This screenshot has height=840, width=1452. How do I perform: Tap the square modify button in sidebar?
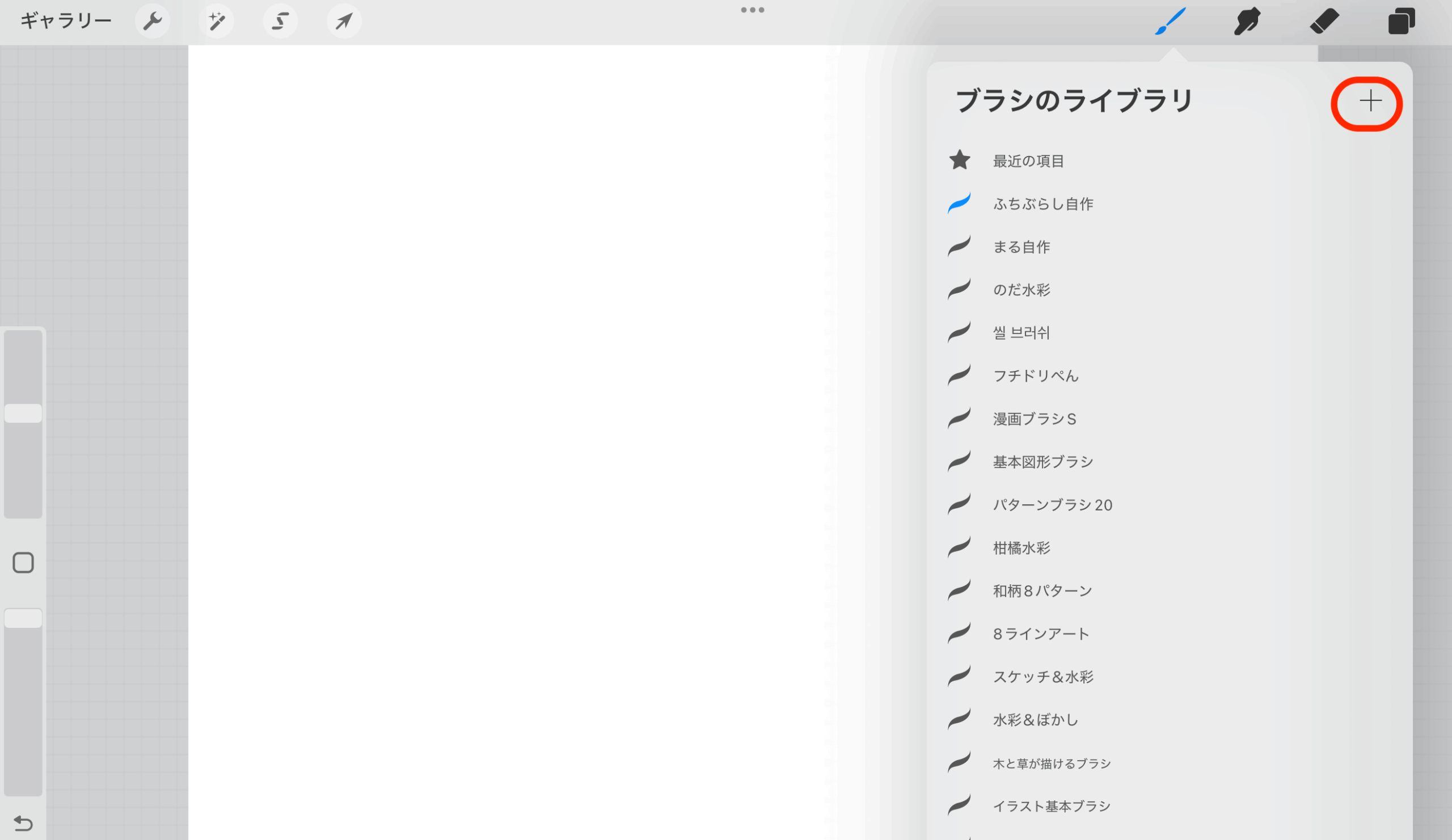23,563
